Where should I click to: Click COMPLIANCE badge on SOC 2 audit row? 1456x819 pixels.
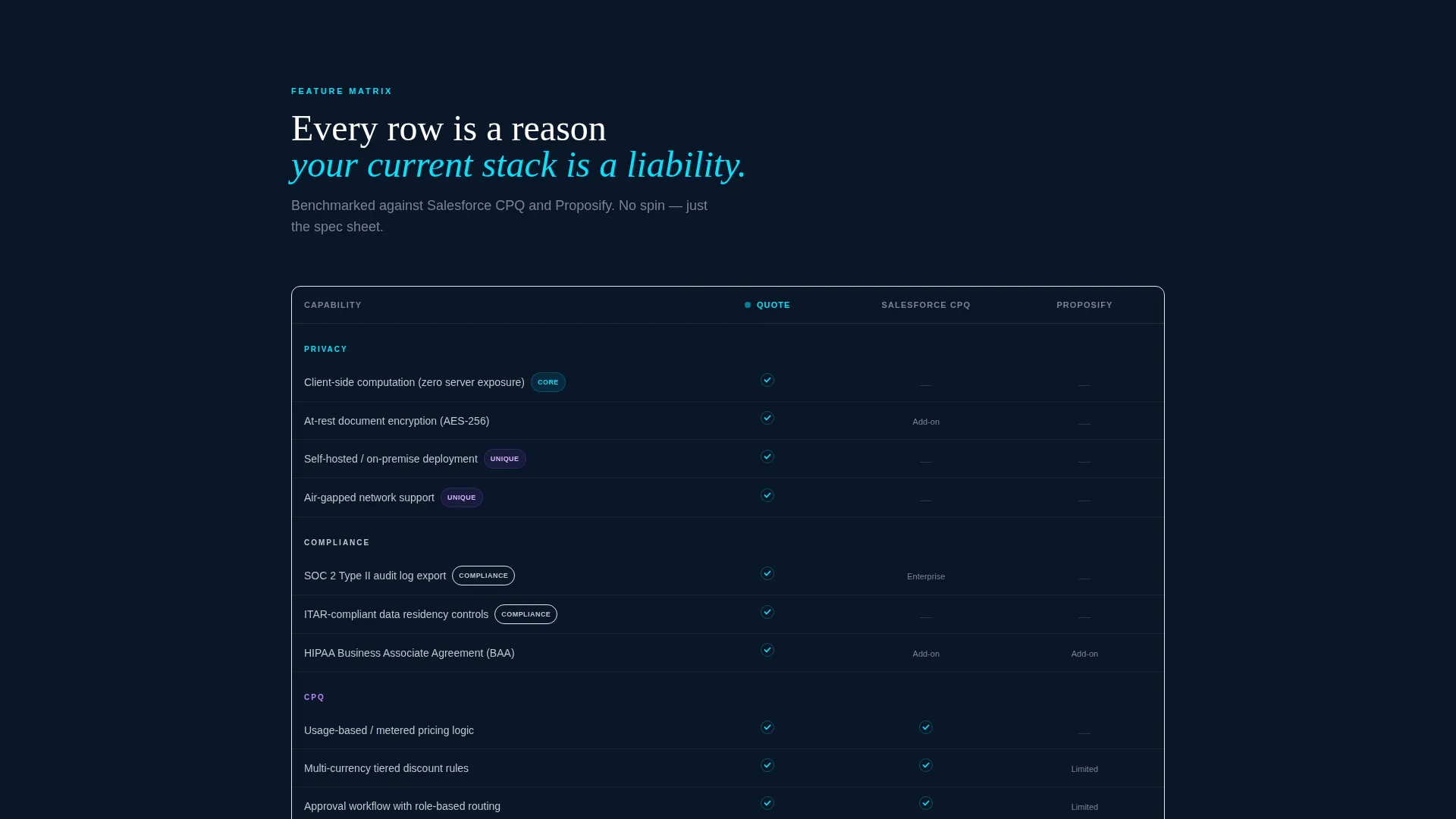[483, 576]
